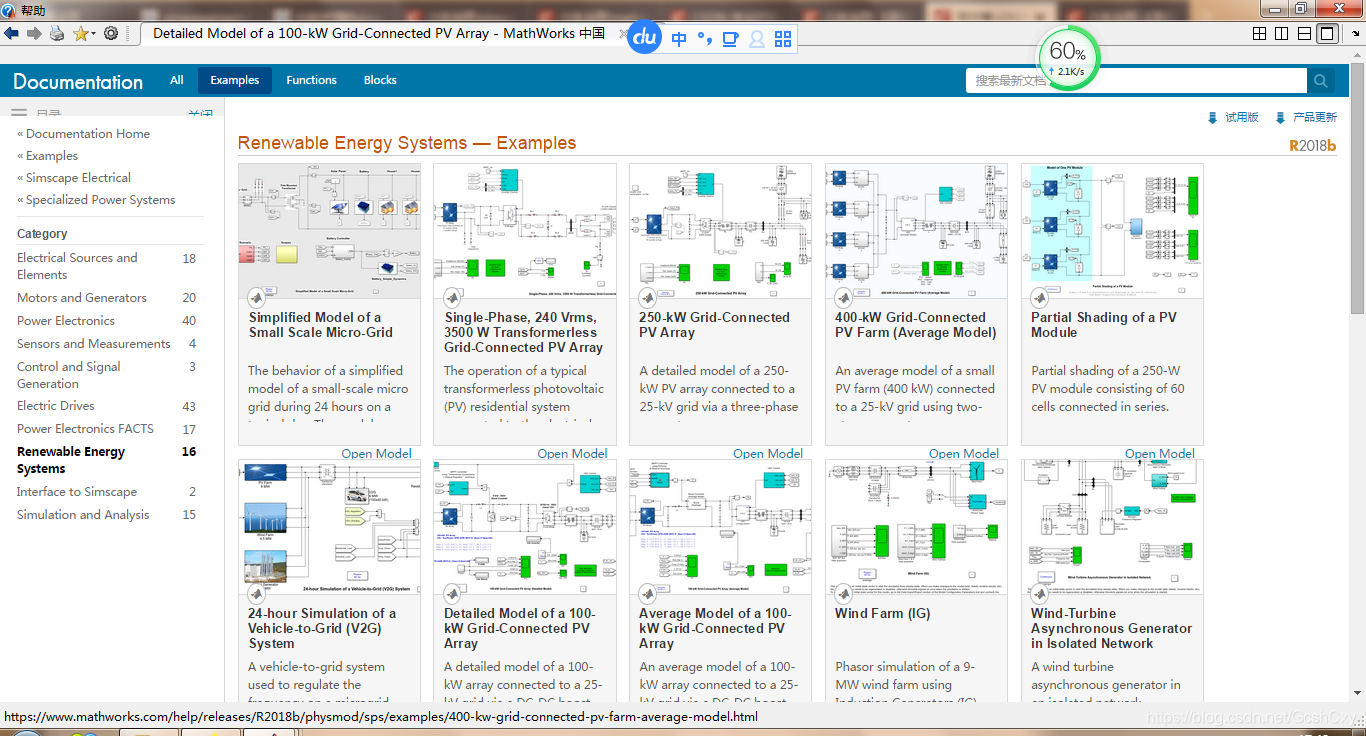This screenshot has height=736, width=1366.
Task: Open Model for Partial Shading example
Action: point(1160,454)
